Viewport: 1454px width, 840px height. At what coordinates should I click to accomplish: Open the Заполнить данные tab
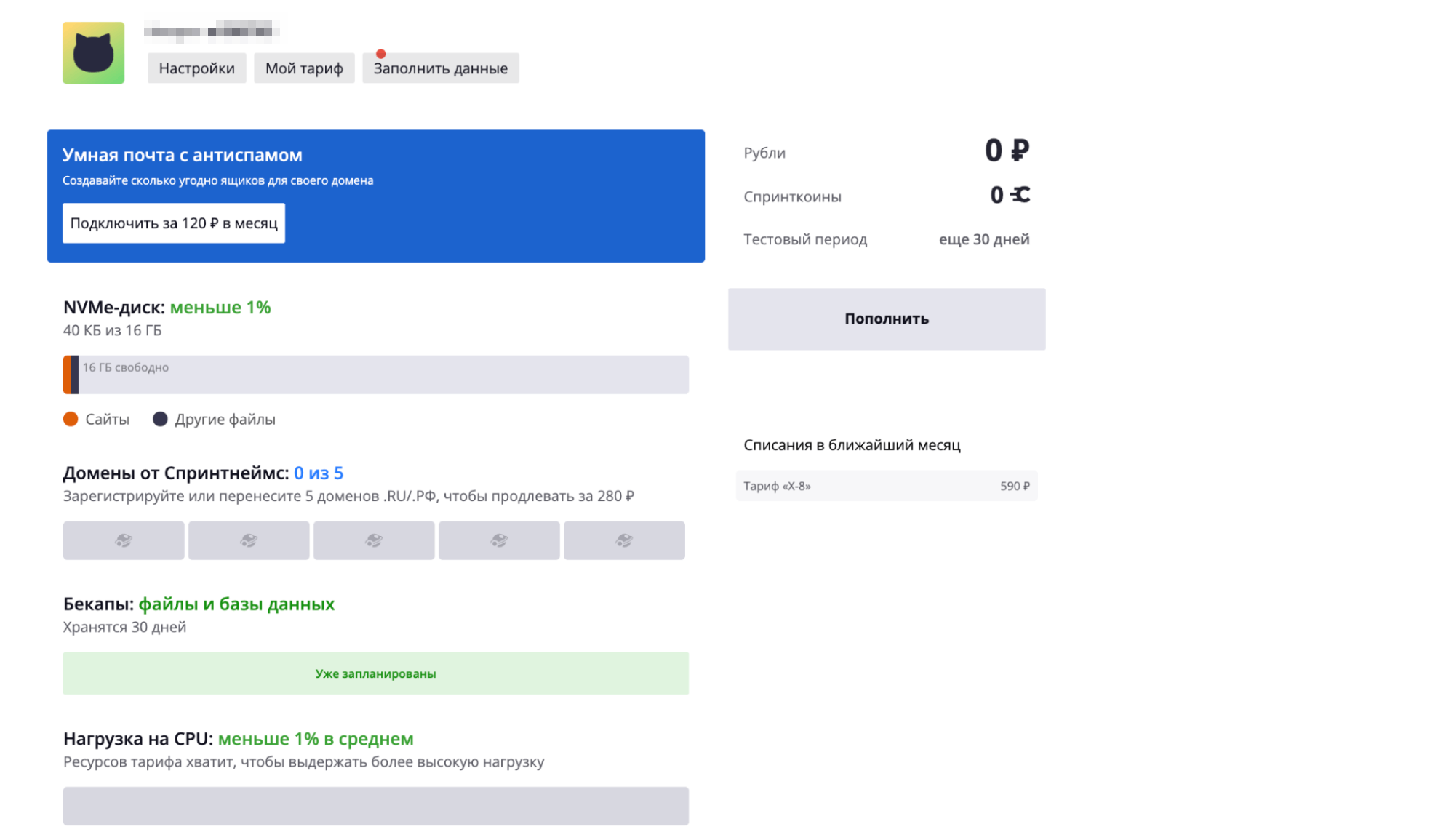click(441, 68)
